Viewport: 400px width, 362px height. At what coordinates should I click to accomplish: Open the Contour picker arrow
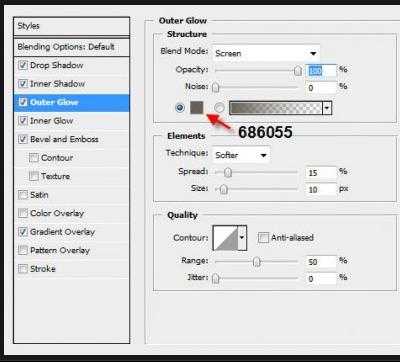tap(242, 238)
